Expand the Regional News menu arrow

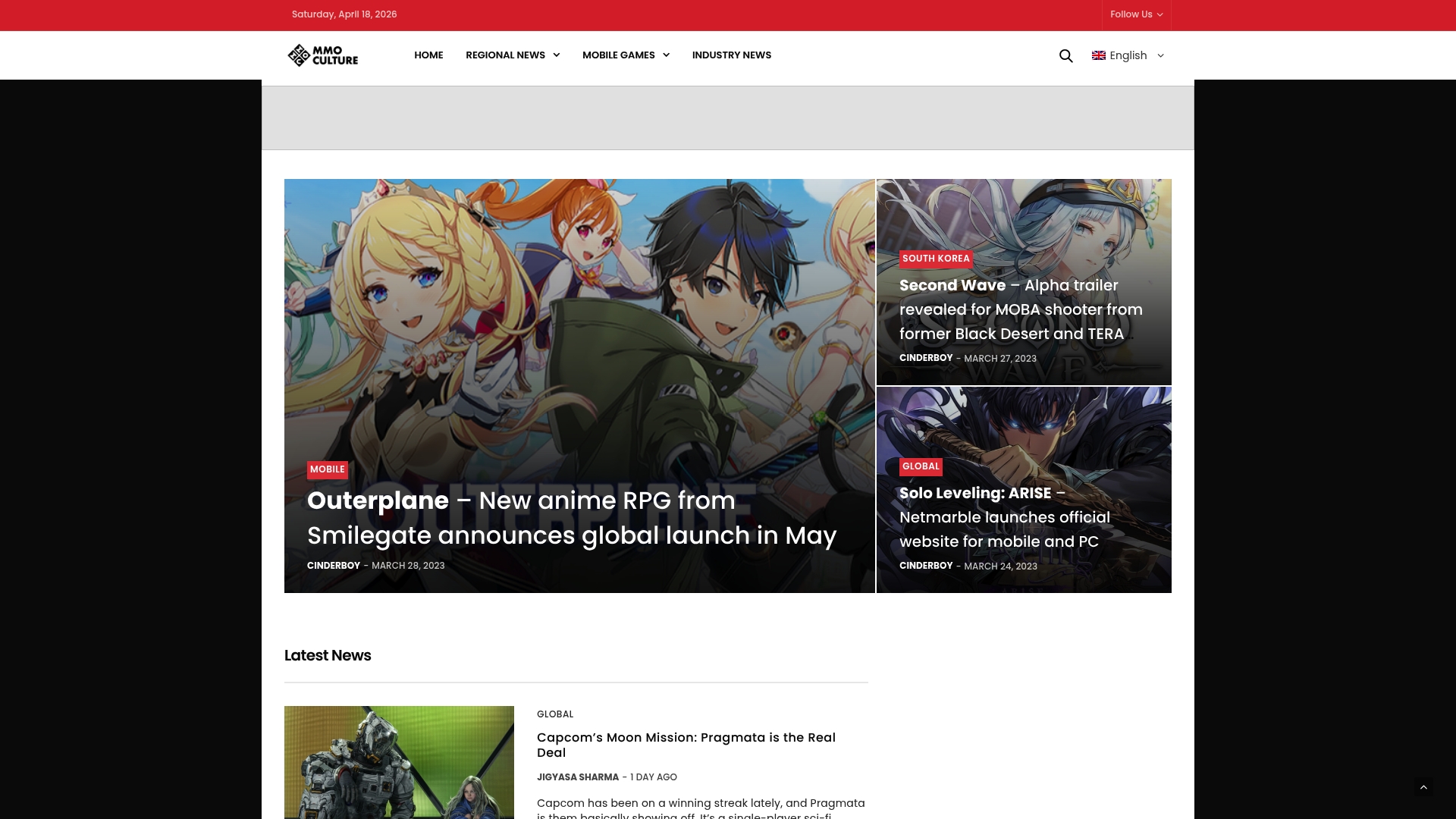(x=557, y=55)
